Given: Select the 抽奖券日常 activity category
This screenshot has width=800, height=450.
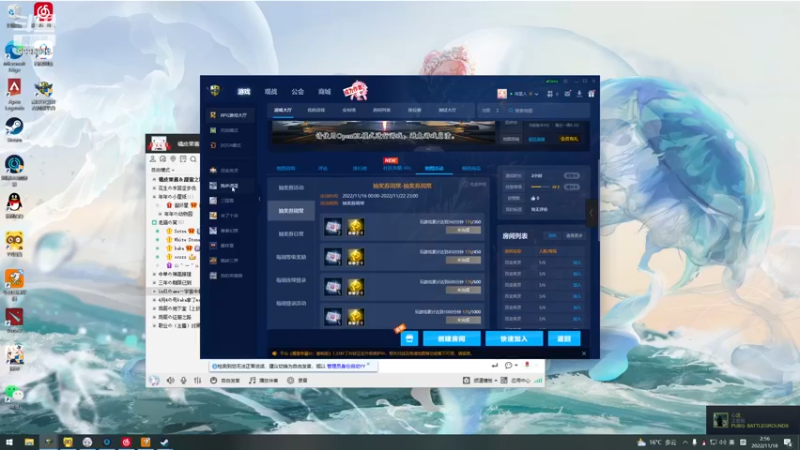Looking at the screenshot, I should coord(291,234).
